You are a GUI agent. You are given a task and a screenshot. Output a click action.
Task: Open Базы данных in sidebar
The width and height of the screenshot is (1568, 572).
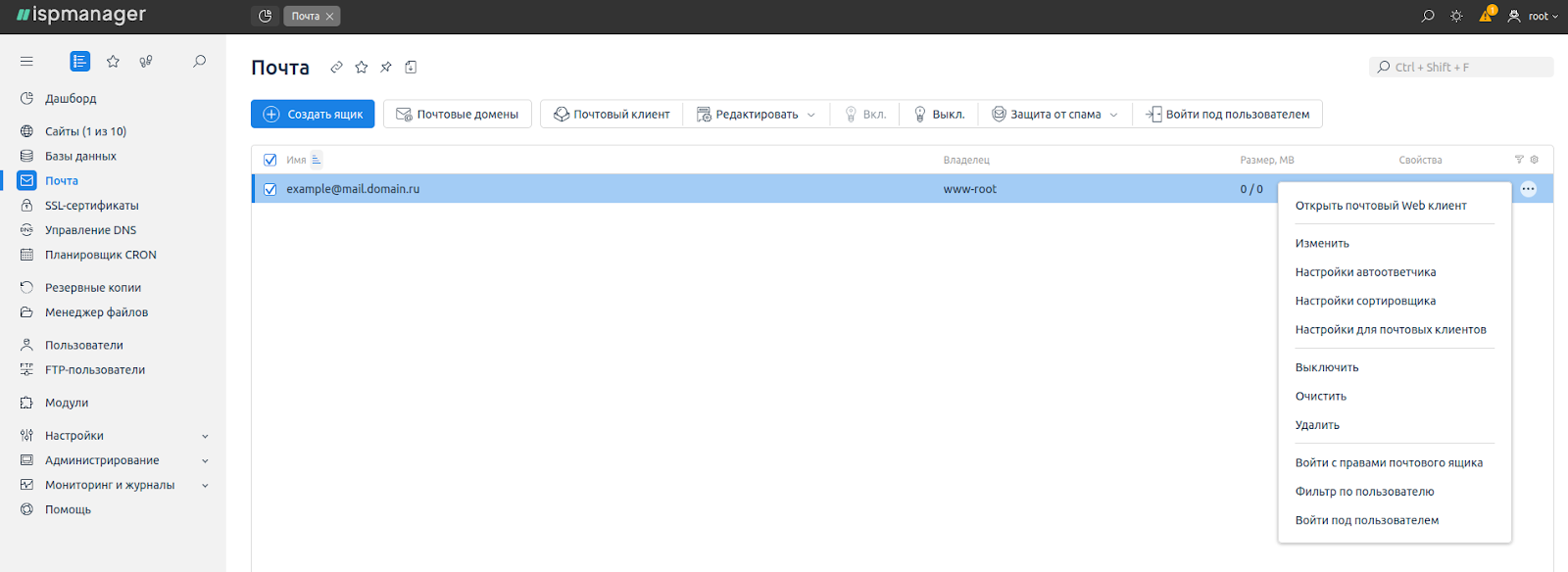[80, 156]
